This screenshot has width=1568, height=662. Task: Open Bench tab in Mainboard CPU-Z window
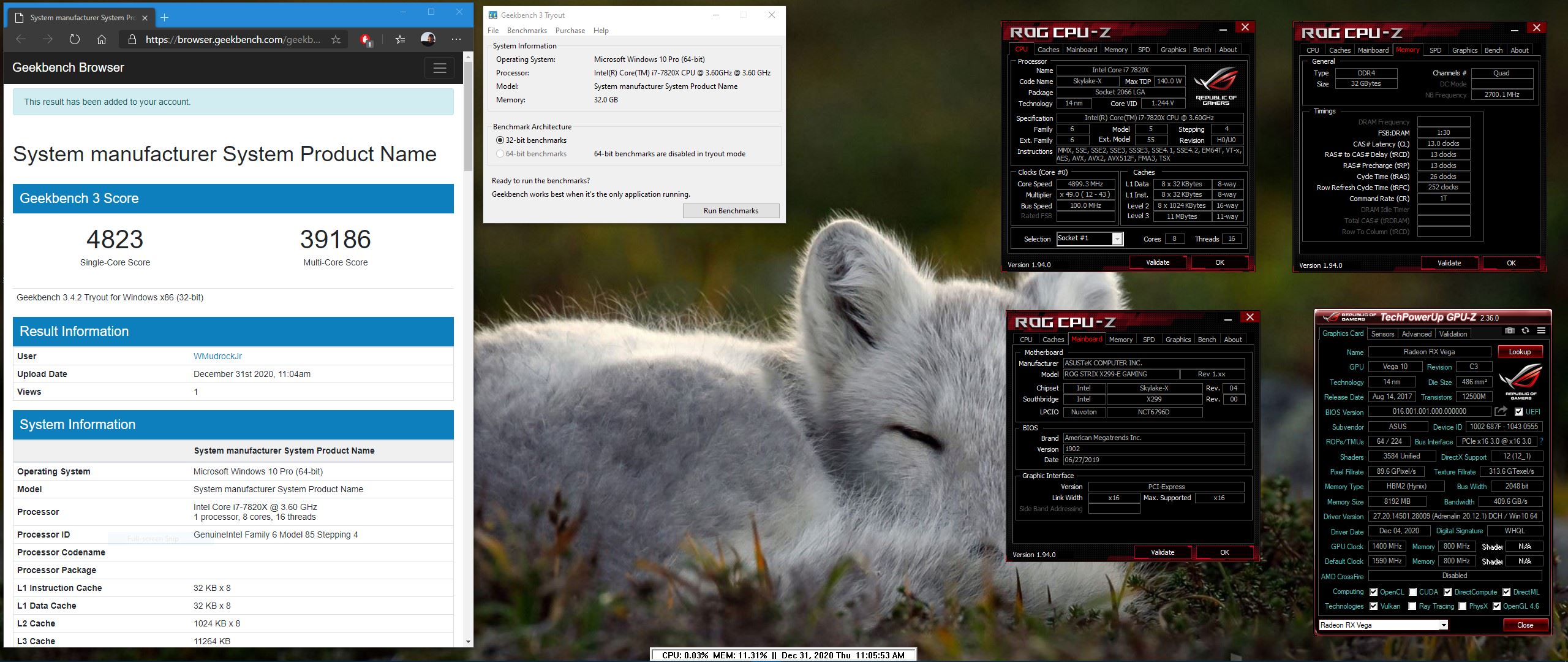coord(1207,340)
